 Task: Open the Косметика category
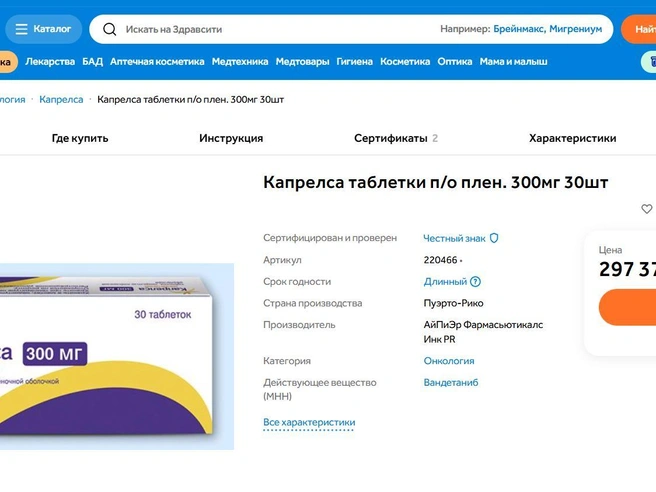[x=405, y=62]
